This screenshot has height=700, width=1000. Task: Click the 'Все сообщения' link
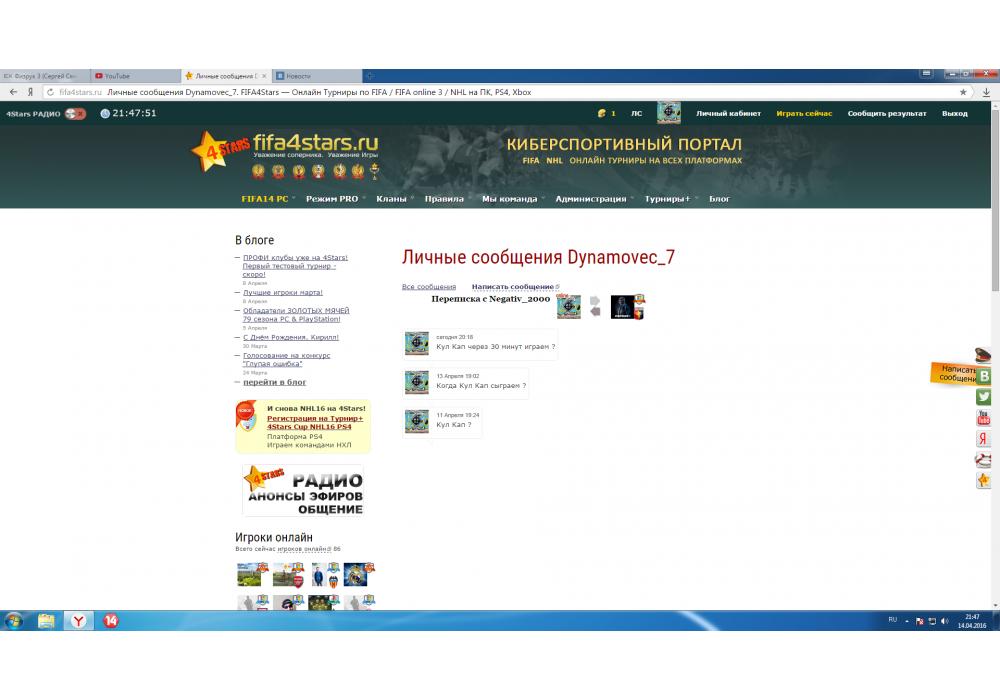[x=429, y=287]
